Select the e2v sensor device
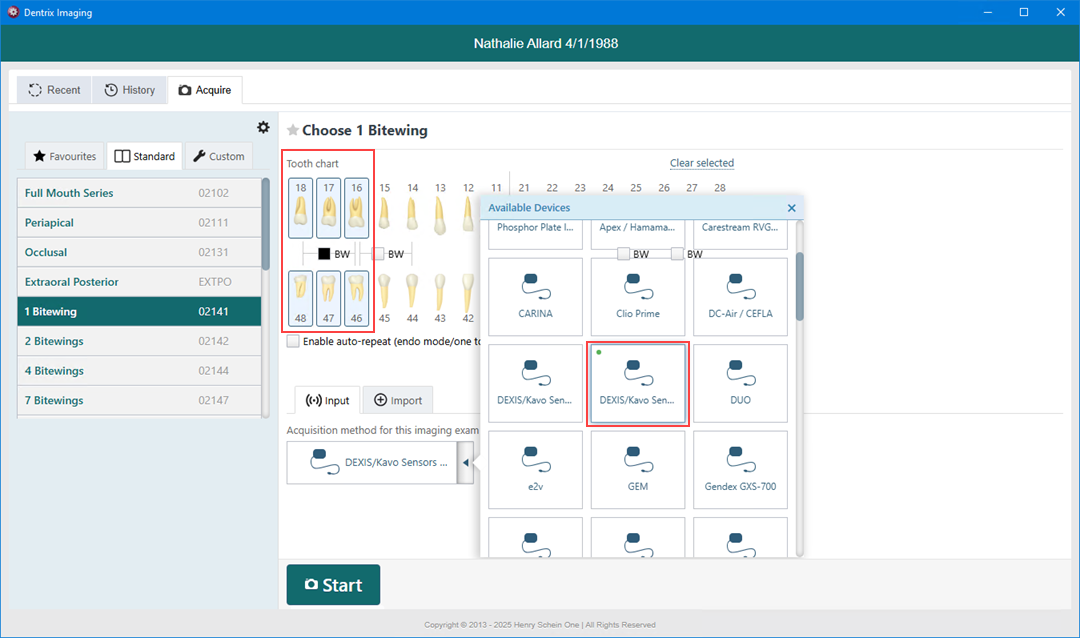This screenshot has width=1080, height=638. (x=535, y=470)
